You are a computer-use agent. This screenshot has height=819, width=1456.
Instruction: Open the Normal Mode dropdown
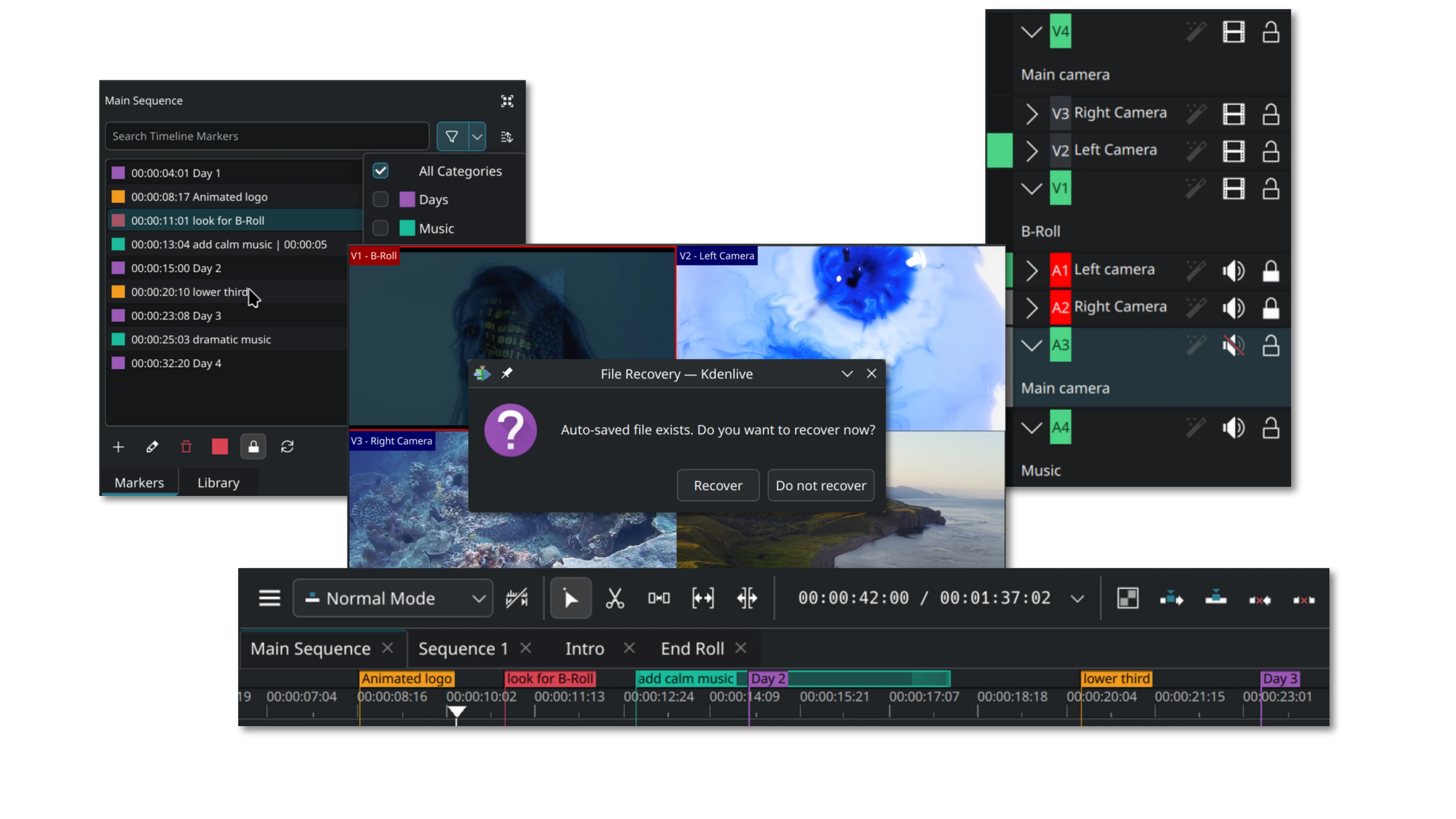(x=393, y=598)
